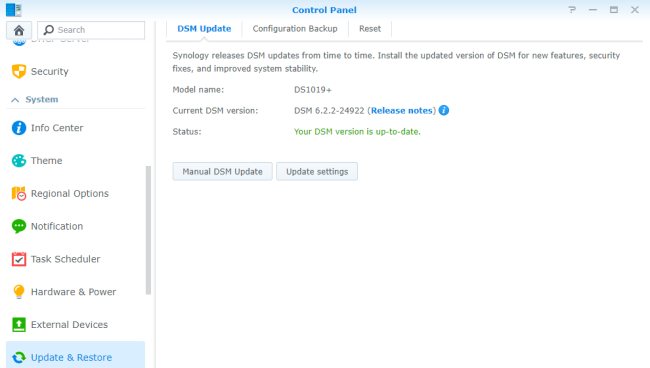Screen dimensions: 650x368
Task: Click the Hardware & Power bulb icon
Action: click(19, 292)
